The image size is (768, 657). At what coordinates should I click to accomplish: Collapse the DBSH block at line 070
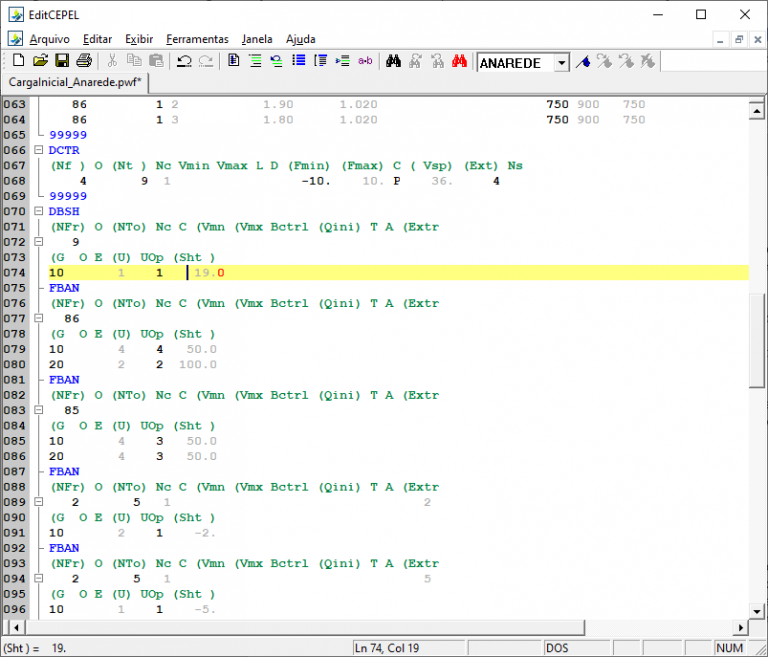pos(40,211)
